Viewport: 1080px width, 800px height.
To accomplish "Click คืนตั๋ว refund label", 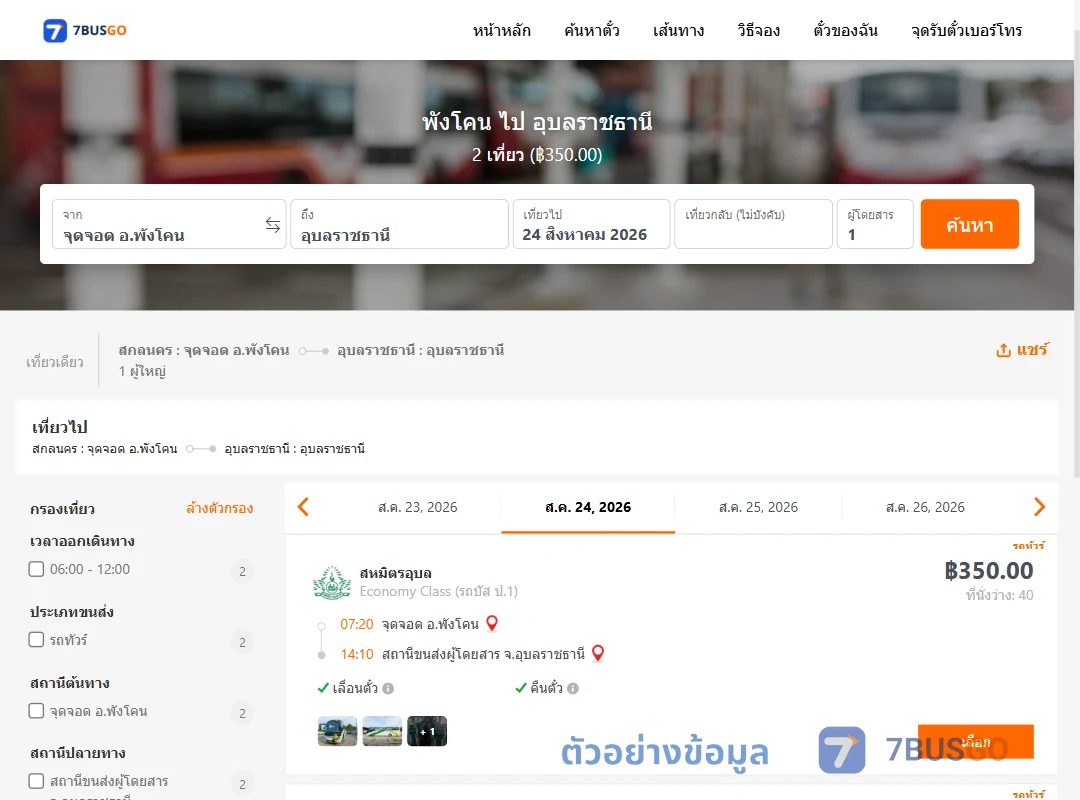I will pos(546,688).
